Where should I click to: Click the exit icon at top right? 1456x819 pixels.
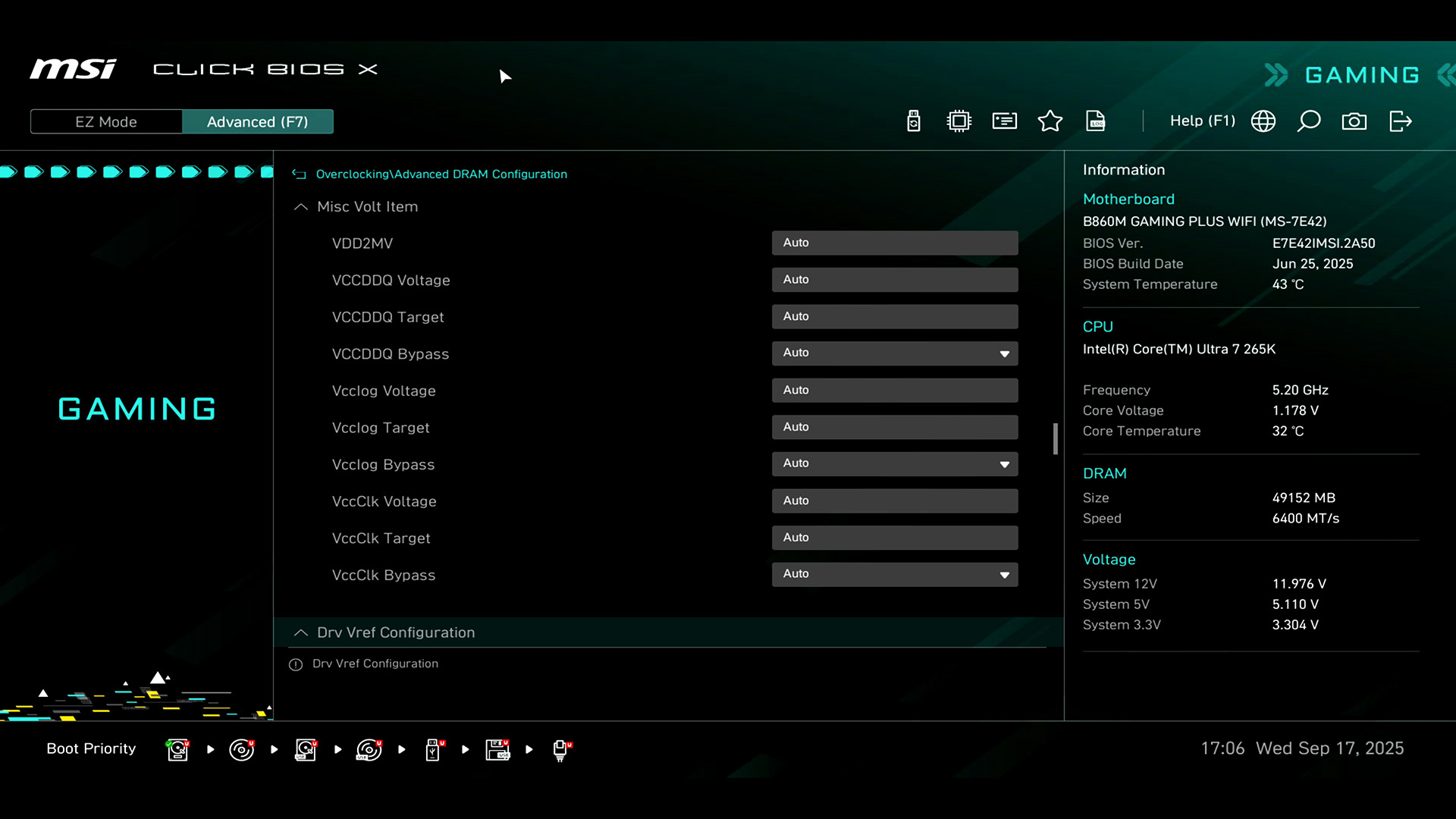(1400, 121)
